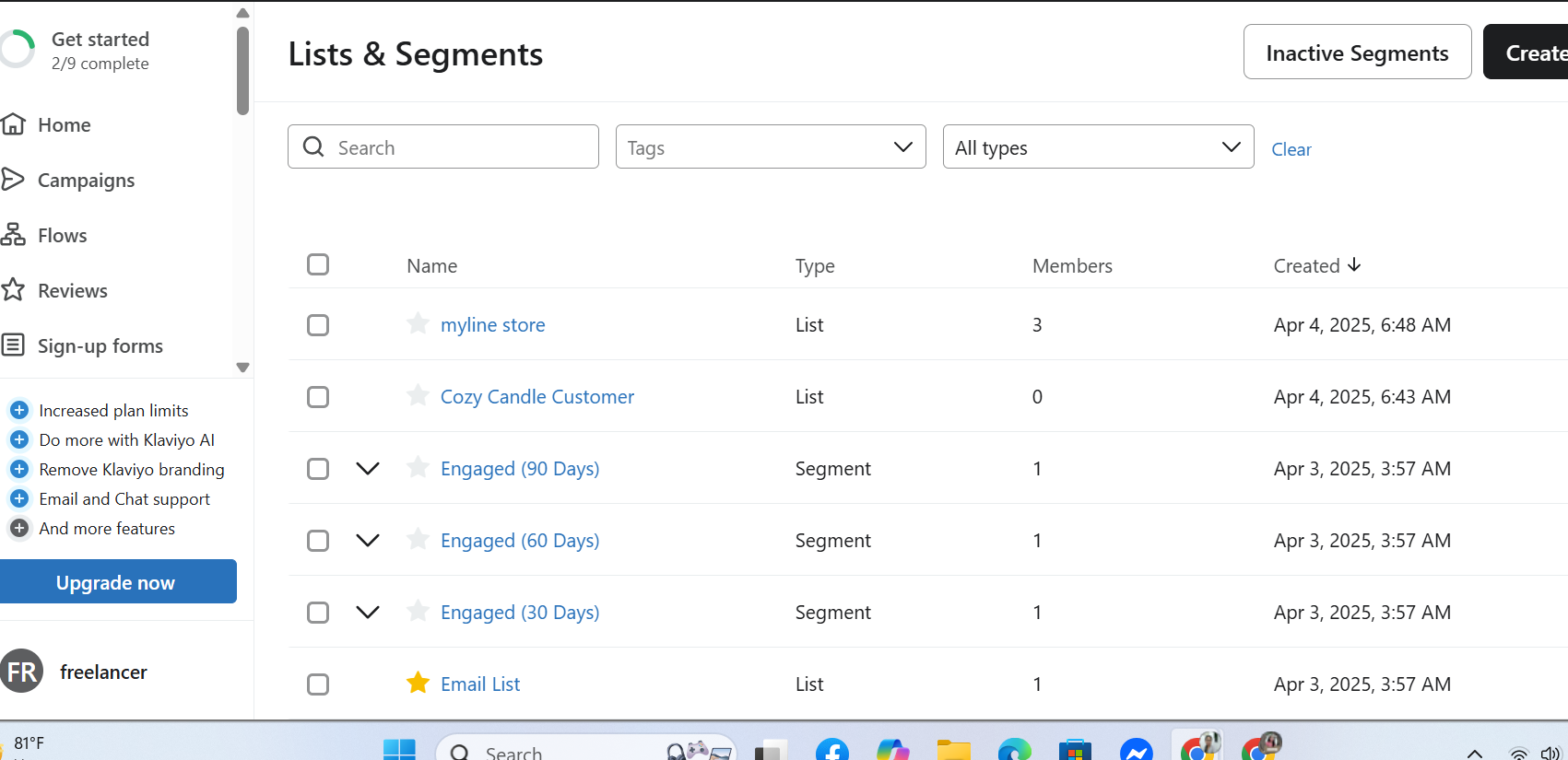Expand the Engaged (90 Days) row chevron
This screenshot has width=1568, height=760.
coord(368,468)
